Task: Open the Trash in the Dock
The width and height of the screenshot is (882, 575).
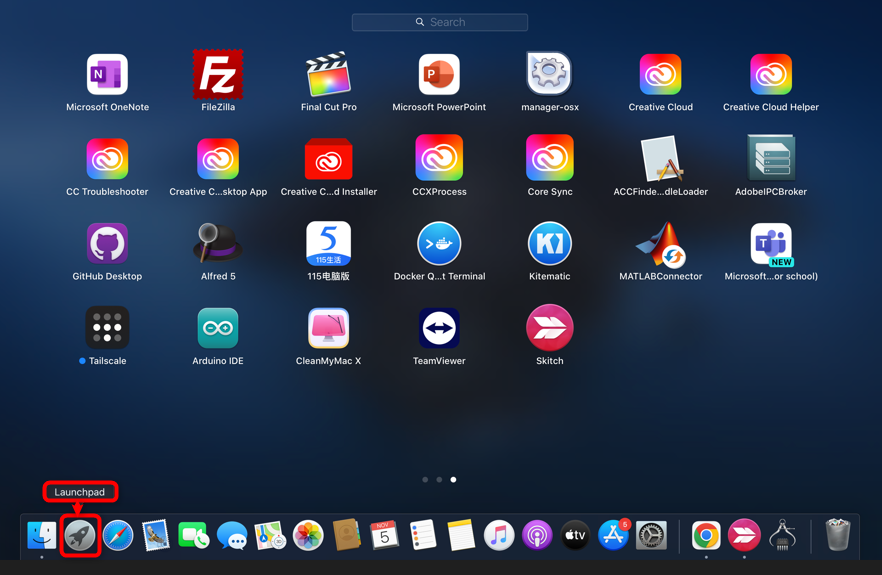Action: [x=837, y=536]
